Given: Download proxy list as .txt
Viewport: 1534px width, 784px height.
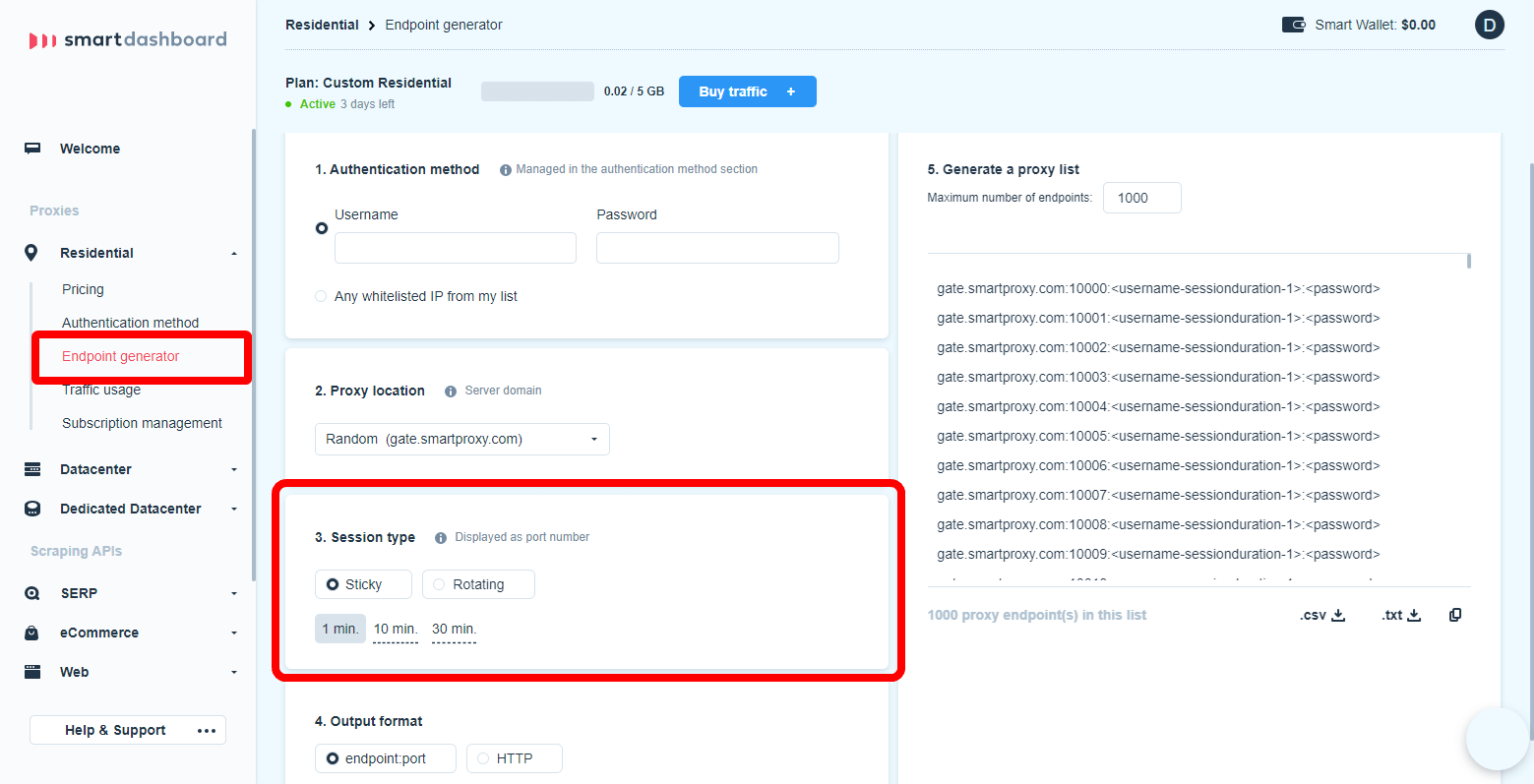Looking at the screenshot, I should click(x=1401, y=615).
